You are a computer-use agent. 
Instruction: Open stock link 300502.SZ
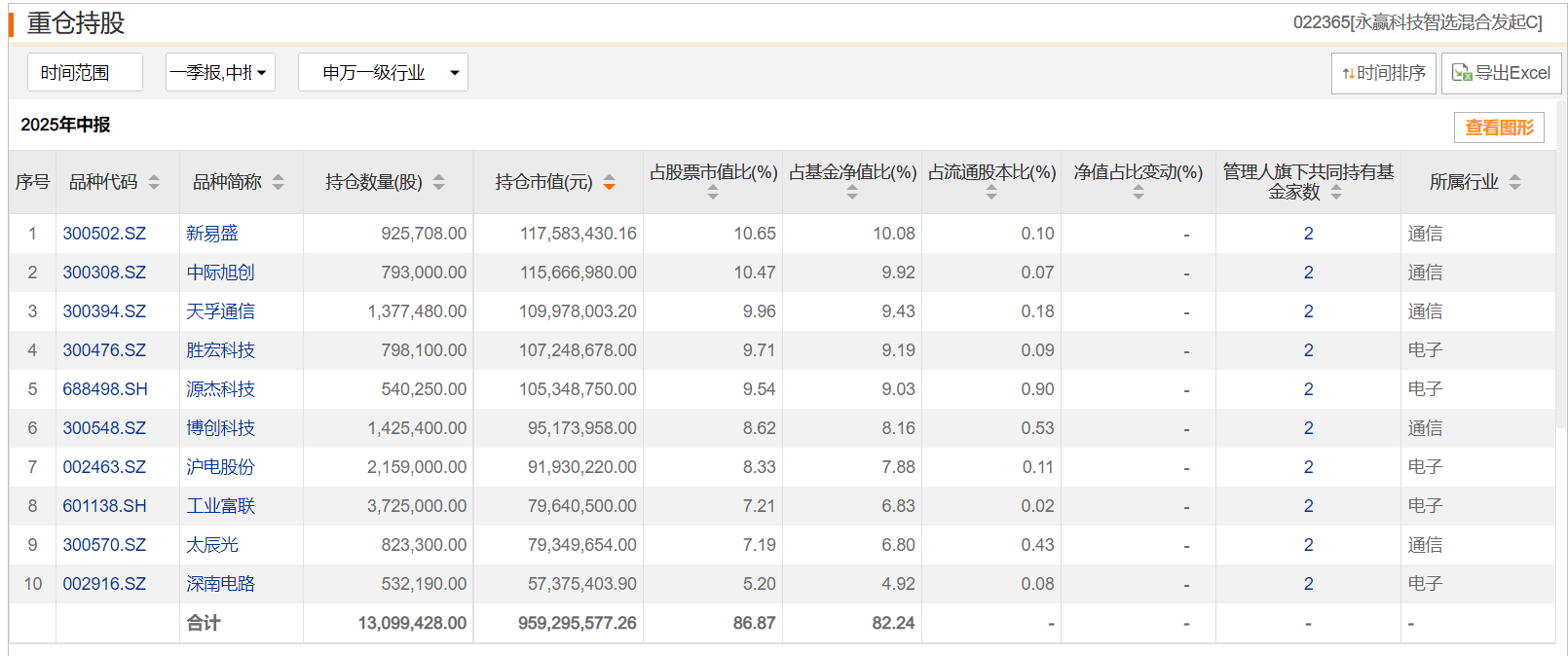coord(104,234)
